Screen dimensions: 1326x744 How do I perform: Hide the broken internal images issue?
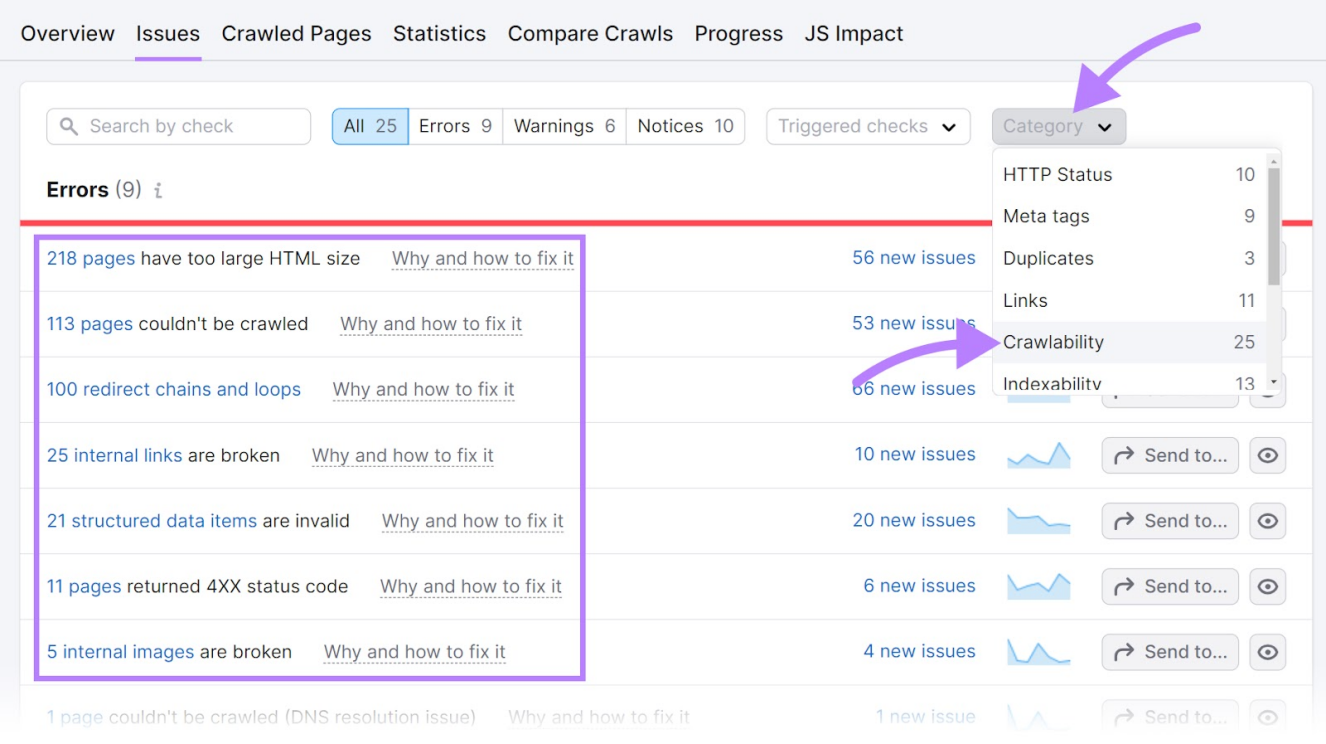coord(1267,652)
